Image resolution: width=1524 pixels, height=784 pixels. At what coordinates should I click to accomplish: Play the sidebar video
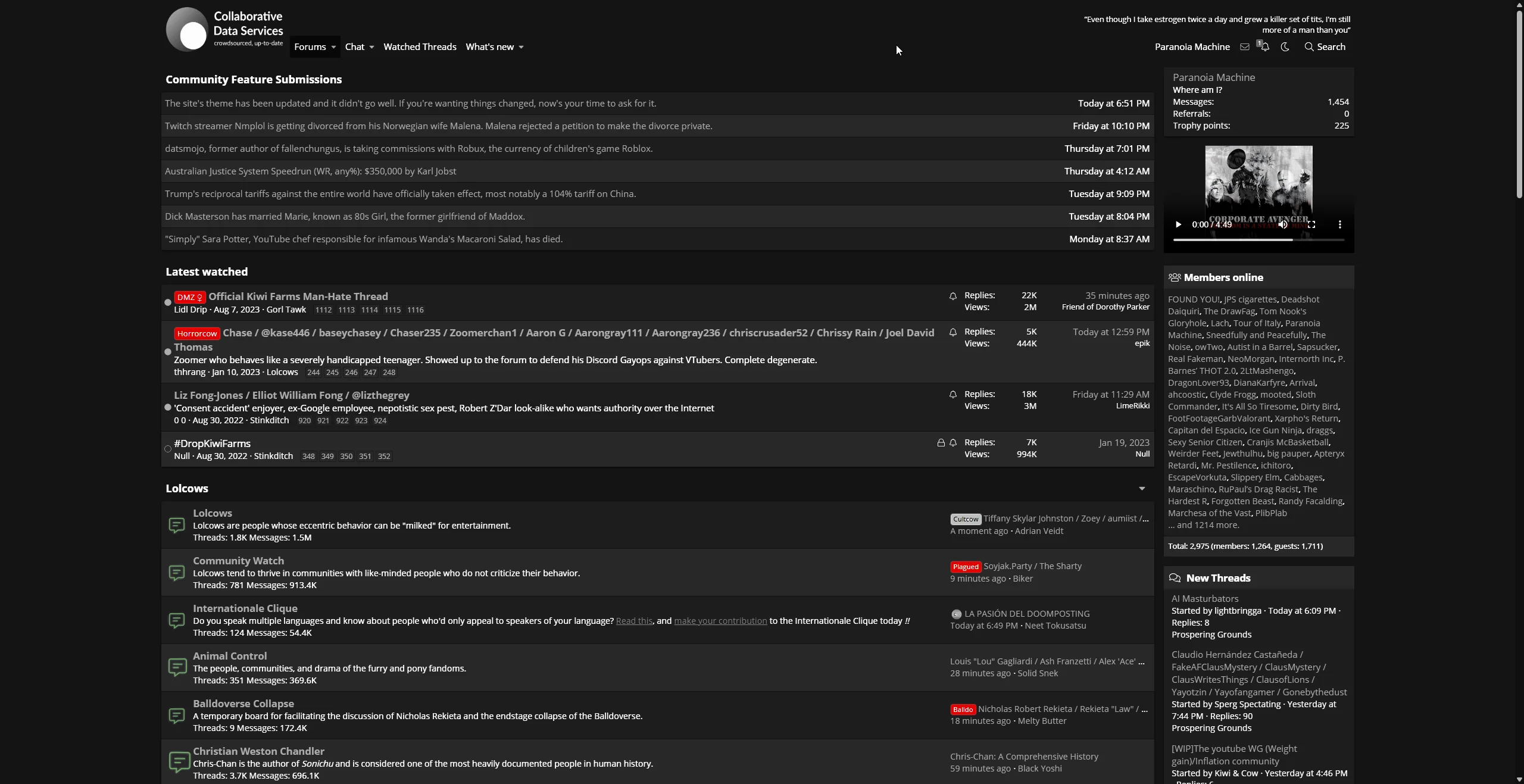click(1178, 224)
